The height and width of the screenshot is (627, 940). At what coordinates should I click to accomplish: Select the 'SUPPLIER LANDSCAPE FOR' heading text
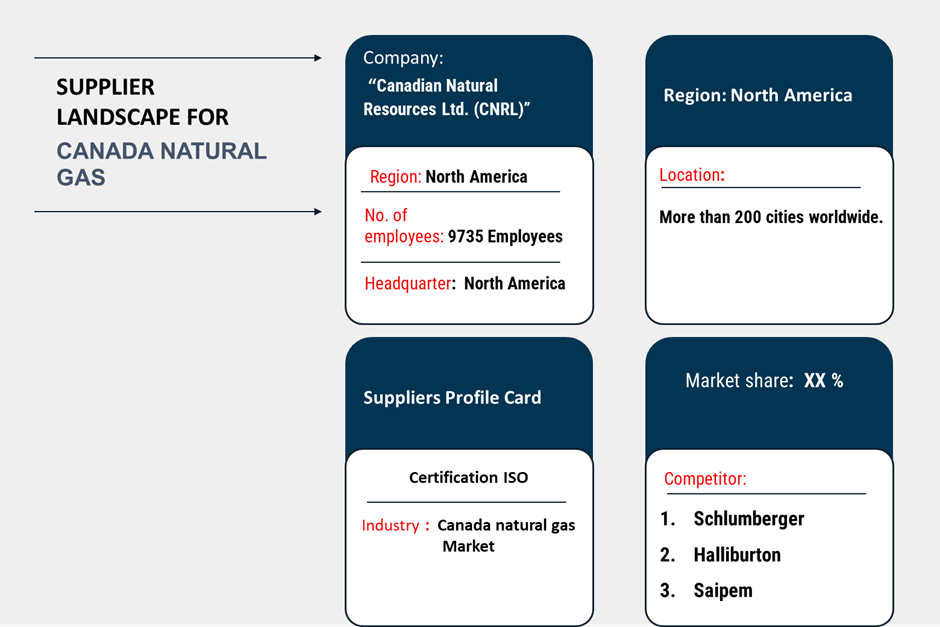coord(142,102)
